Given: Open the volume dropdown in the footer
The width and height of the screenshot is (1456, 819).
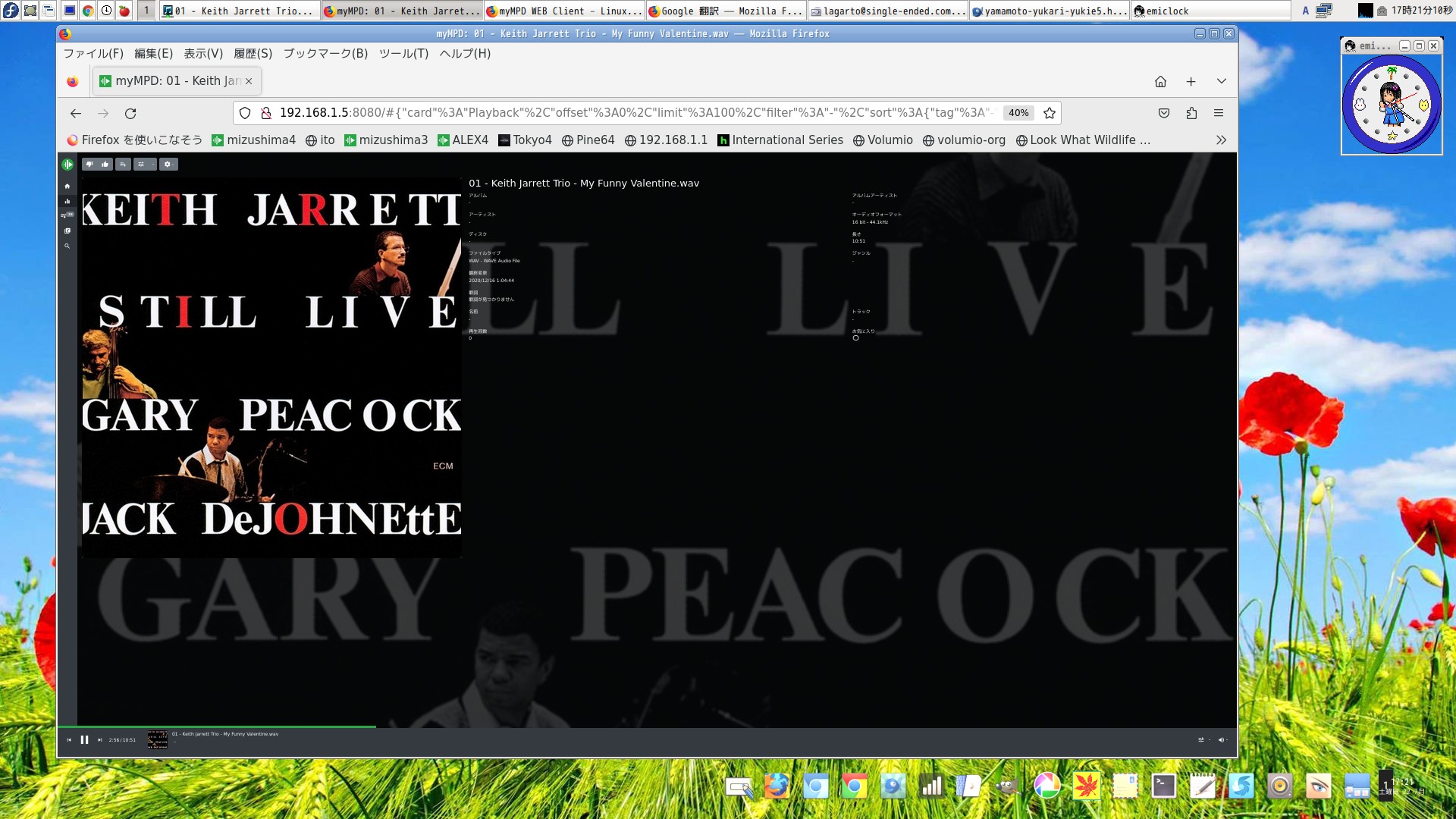Looking at the screenshot, I should (x=1222, y=740).
